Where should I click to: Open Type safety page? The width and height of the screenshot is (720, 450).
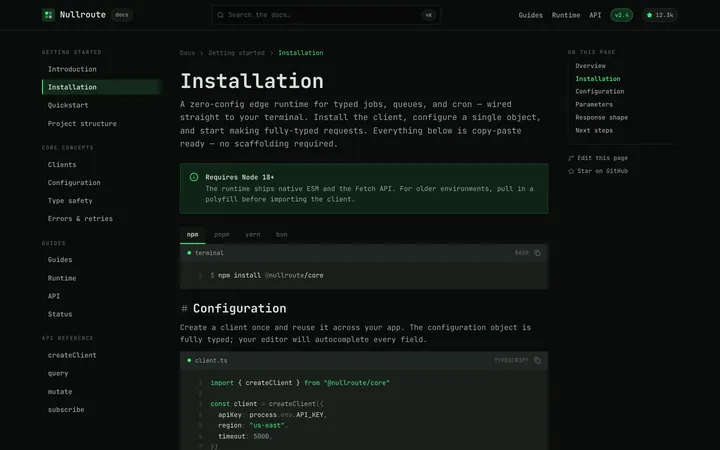70,201
